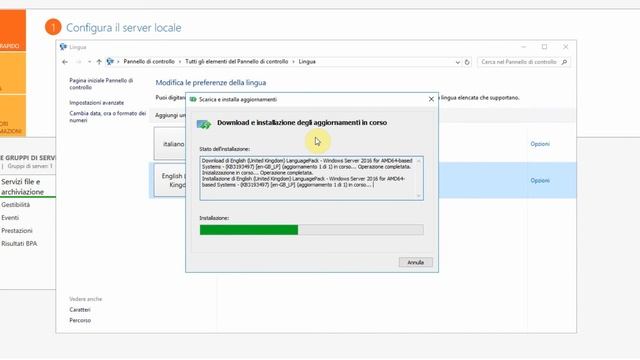640x360 pixels.
Task: Open Eventi in Server Manager tile
Action: point(10,218)
